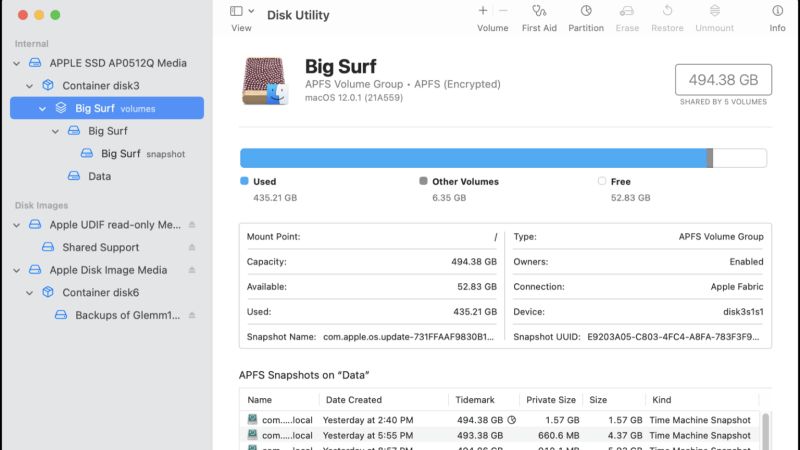Click the Apple Disk Image Media drive icon

pos(35,269)
